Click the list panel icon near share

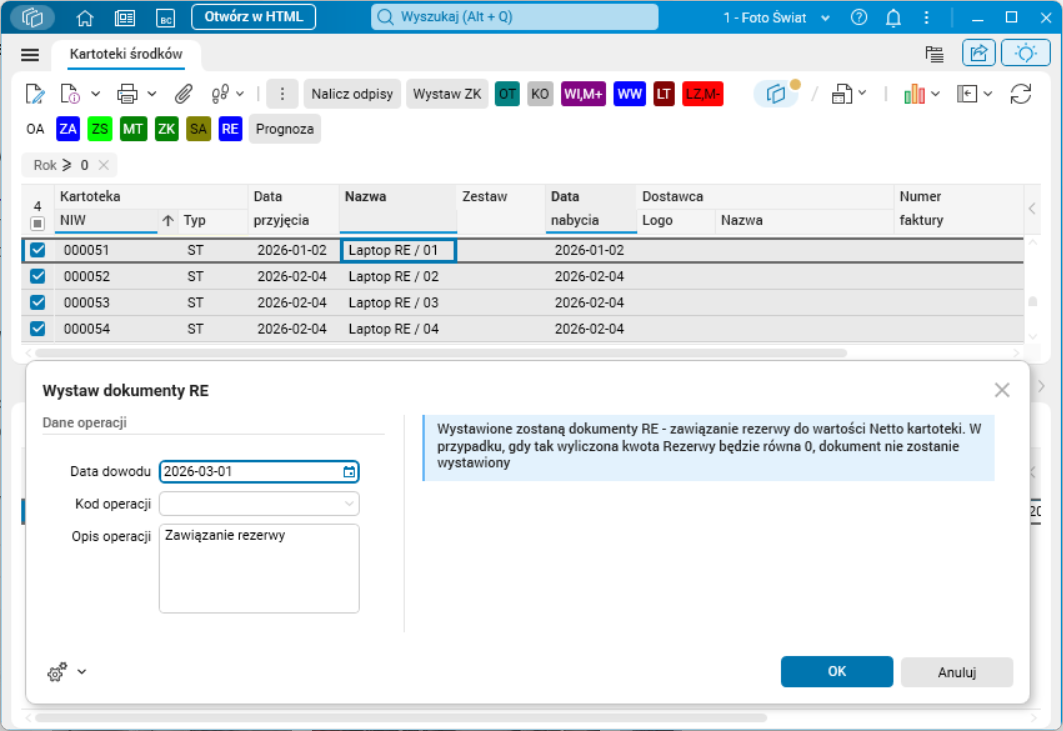click(934, 54)
